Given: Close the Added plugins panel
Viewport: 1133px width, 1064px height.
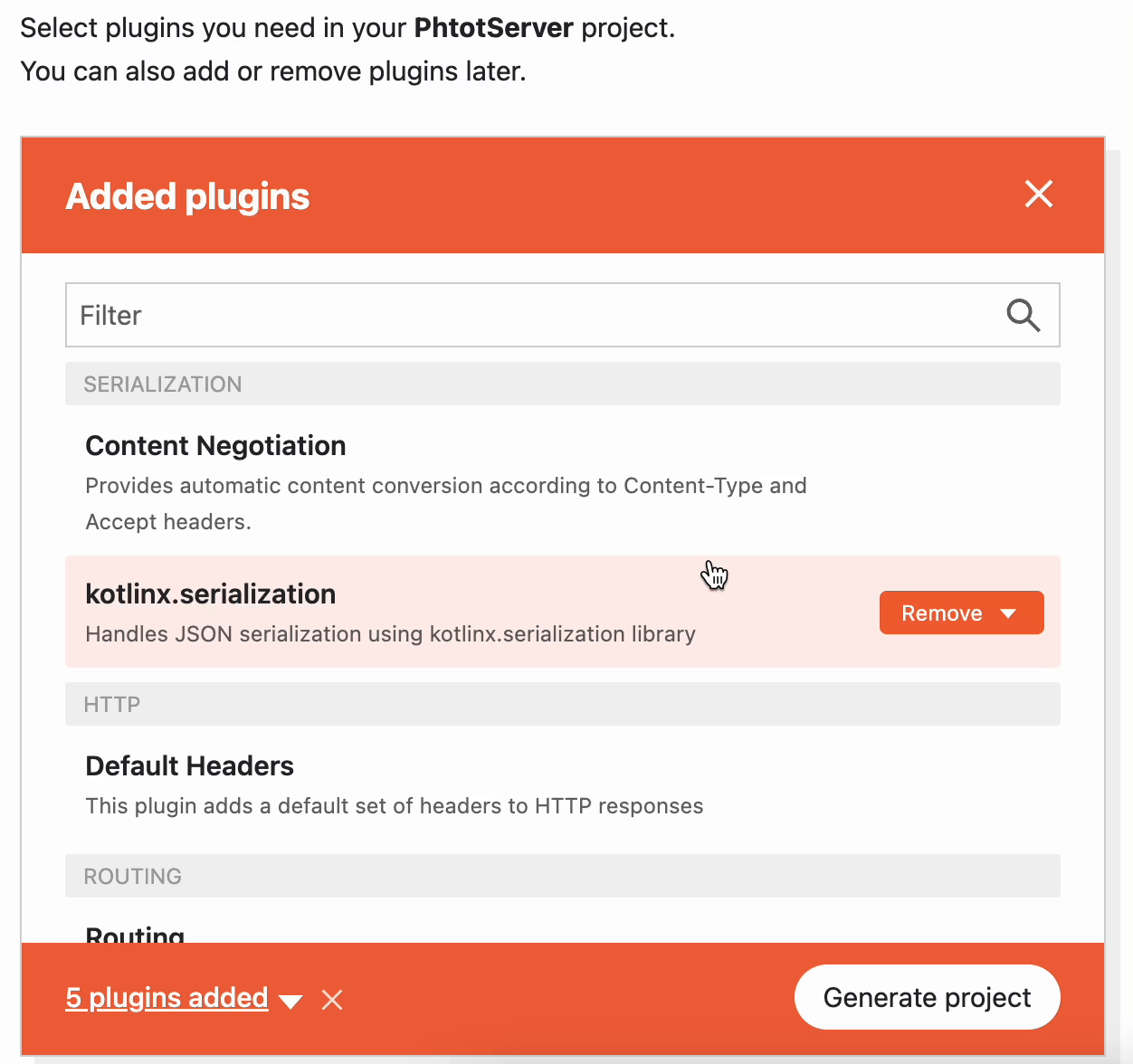Looking at the screenshot, I should tap(1038, 194).
